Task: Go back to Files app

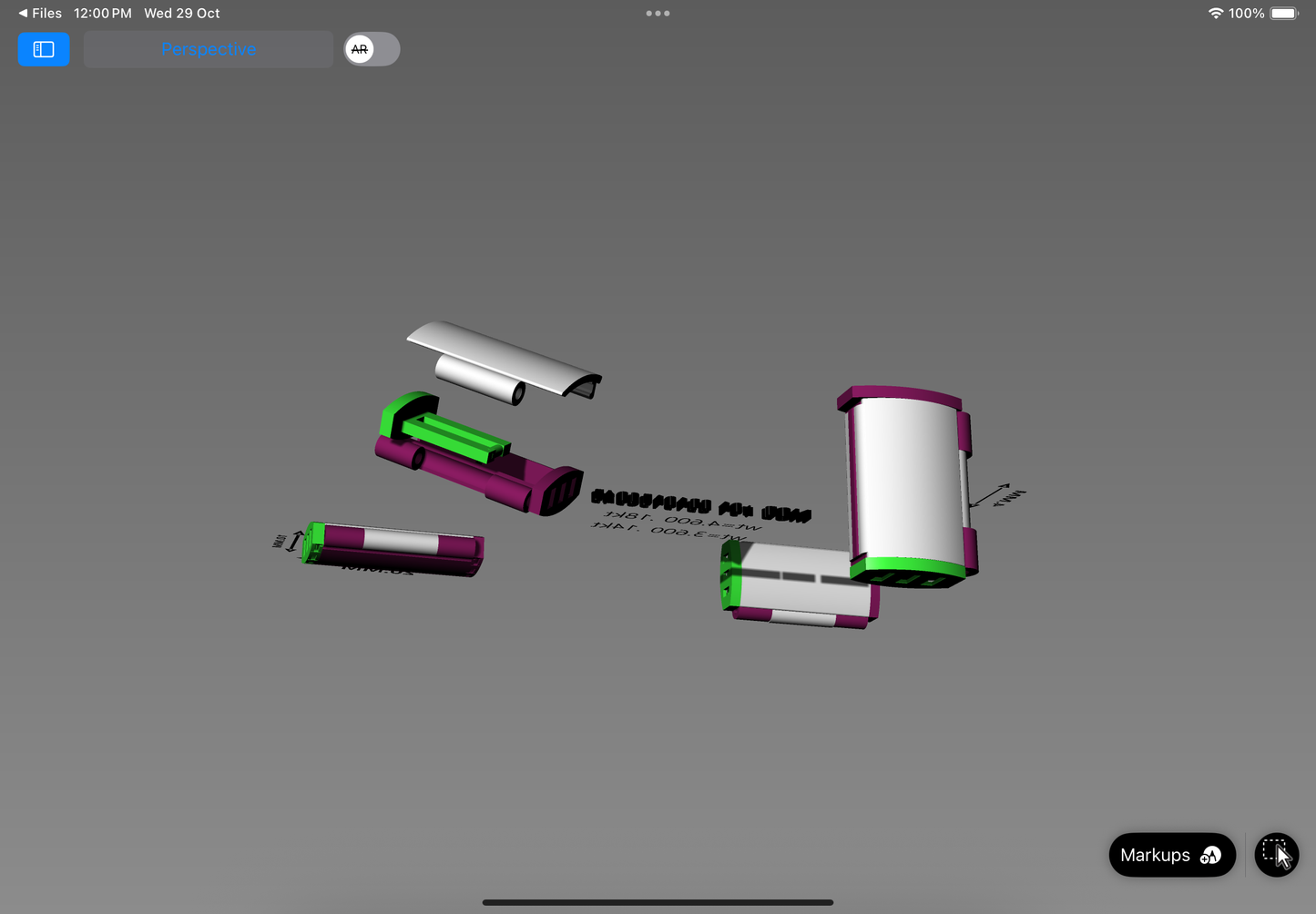Action: coord(40,13)
